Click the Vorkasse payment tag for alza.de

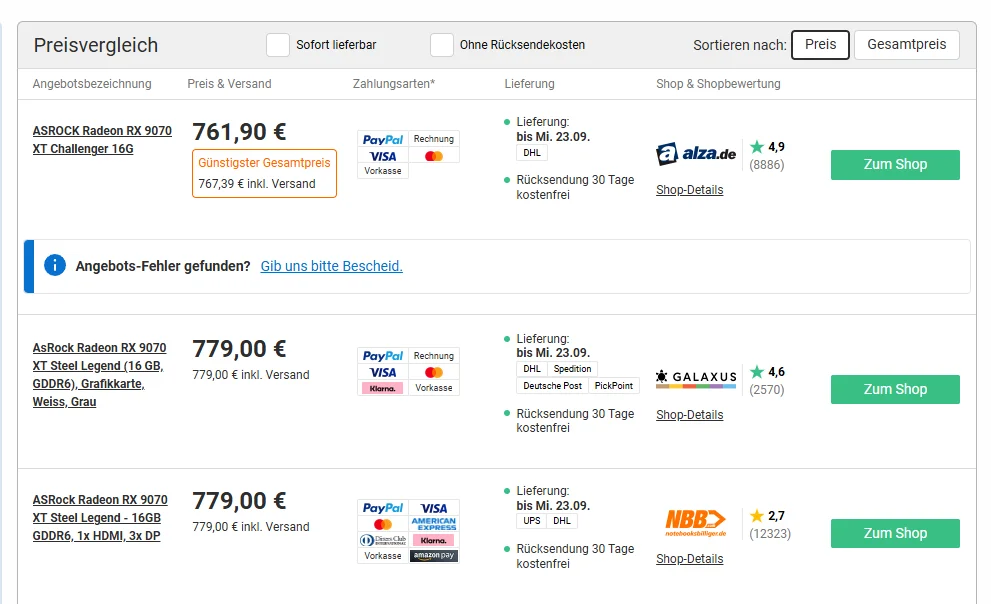[383, 171]
